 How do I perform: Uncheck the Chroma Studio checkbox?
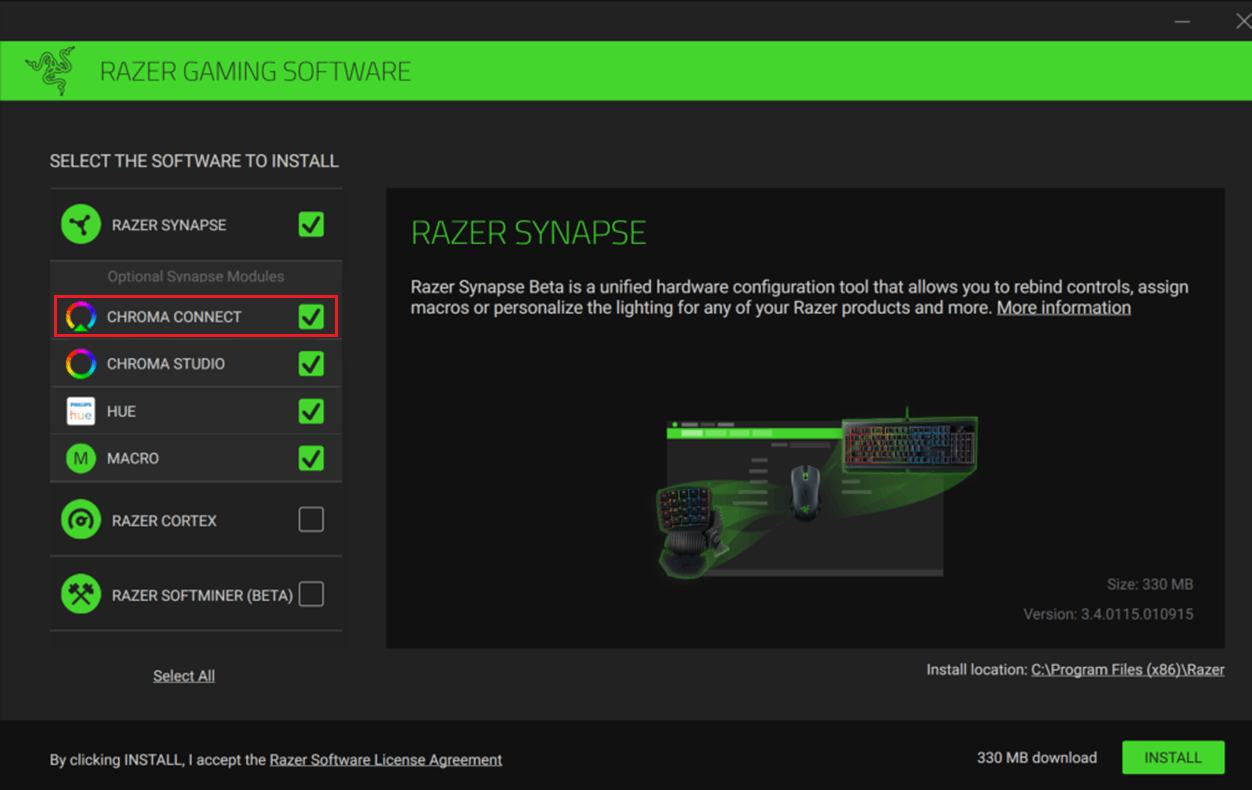pos(311,364)
